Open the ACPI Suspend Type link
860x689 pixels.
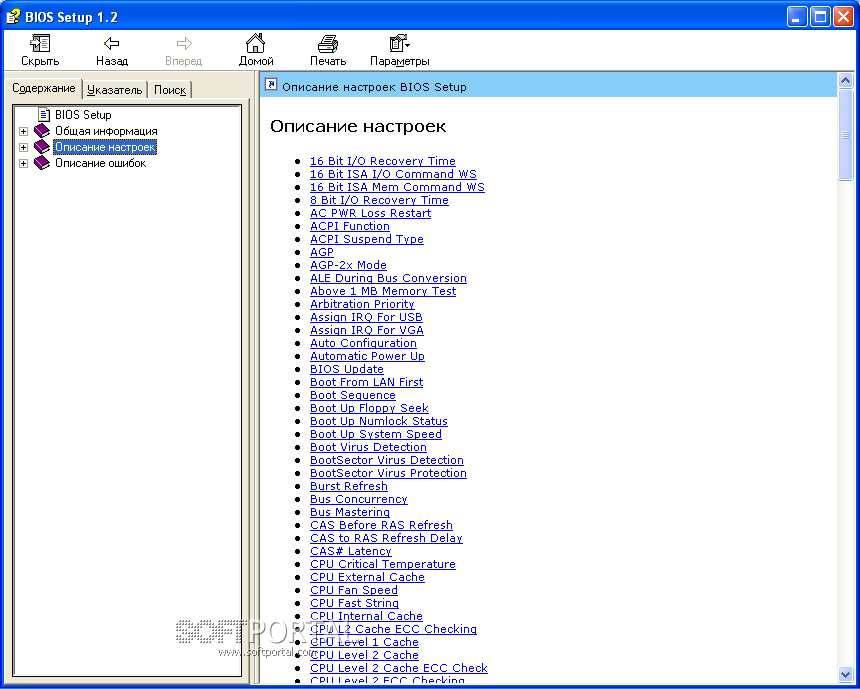[366, 239]
